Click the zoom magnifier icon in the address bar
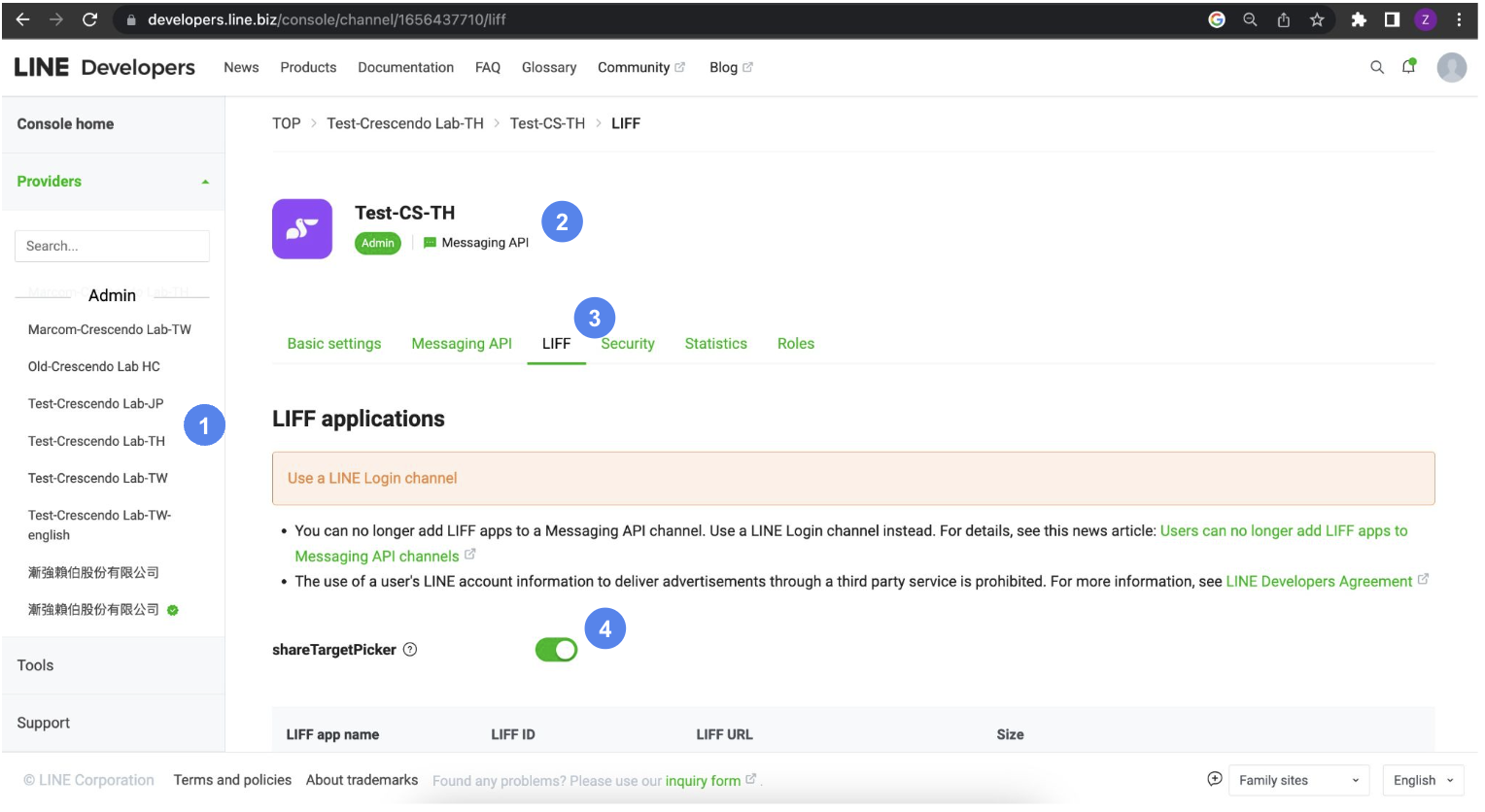The image size is (1485, 812). (1250, 19)
